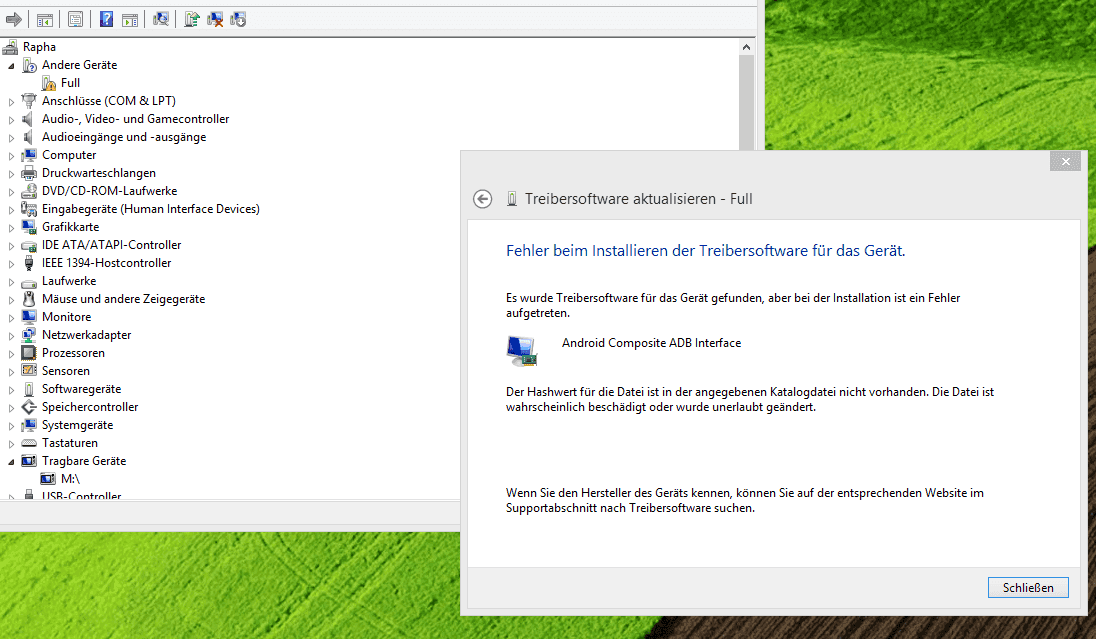
Task: Click the speaker icon for Audio-, Video- und Gamecontroller
Action: (29, 120)
